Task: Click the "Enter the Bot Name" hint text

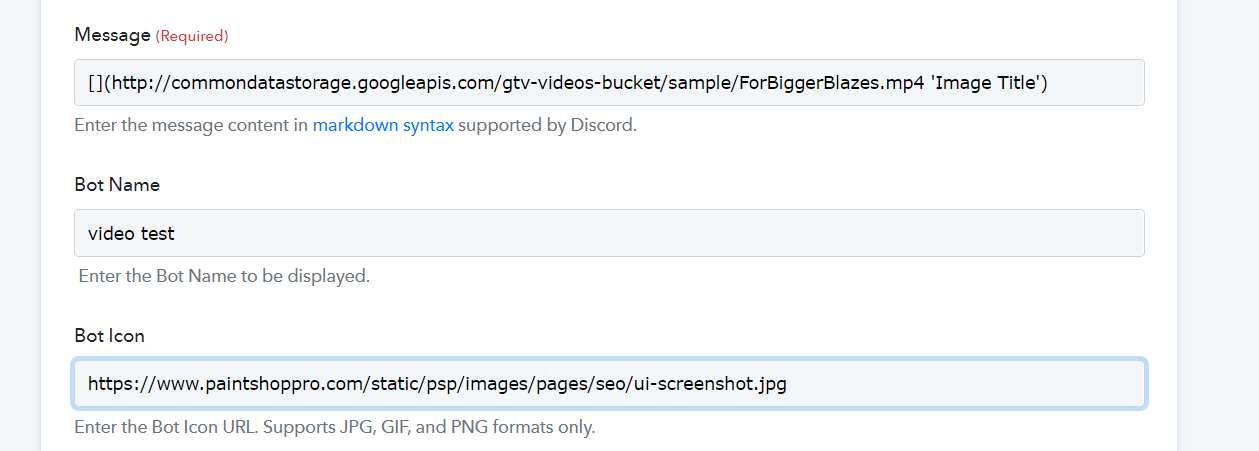Action: point(224,276)
